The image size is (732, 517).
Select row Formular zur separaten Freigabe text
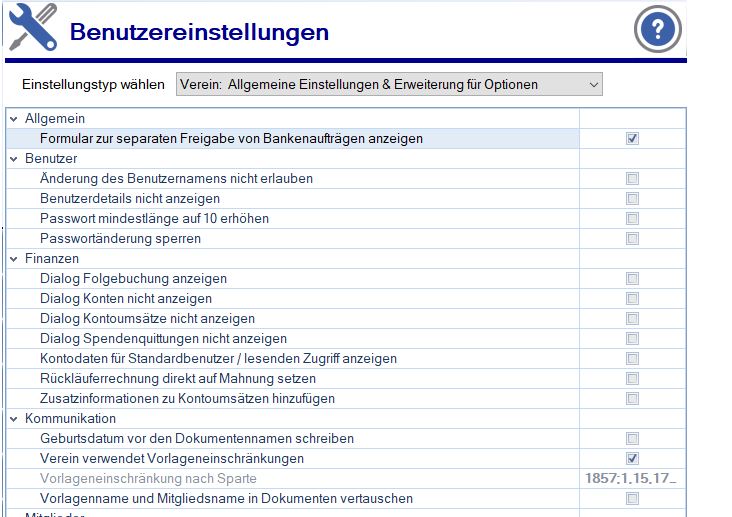click(232, 139)
